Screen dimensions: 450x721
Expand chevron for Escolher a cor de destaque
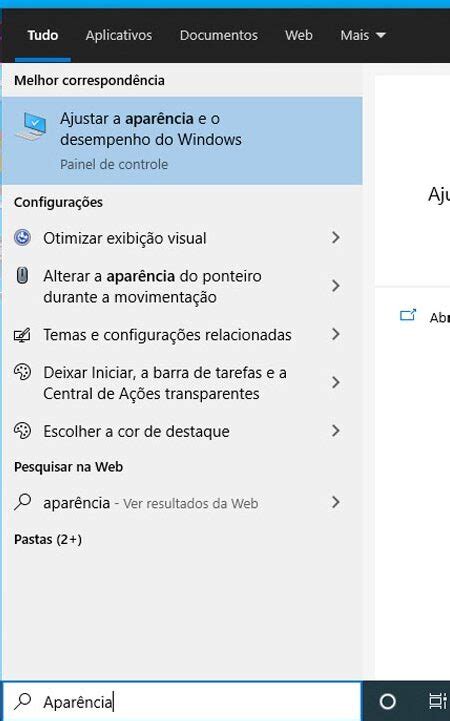[336, 431]
